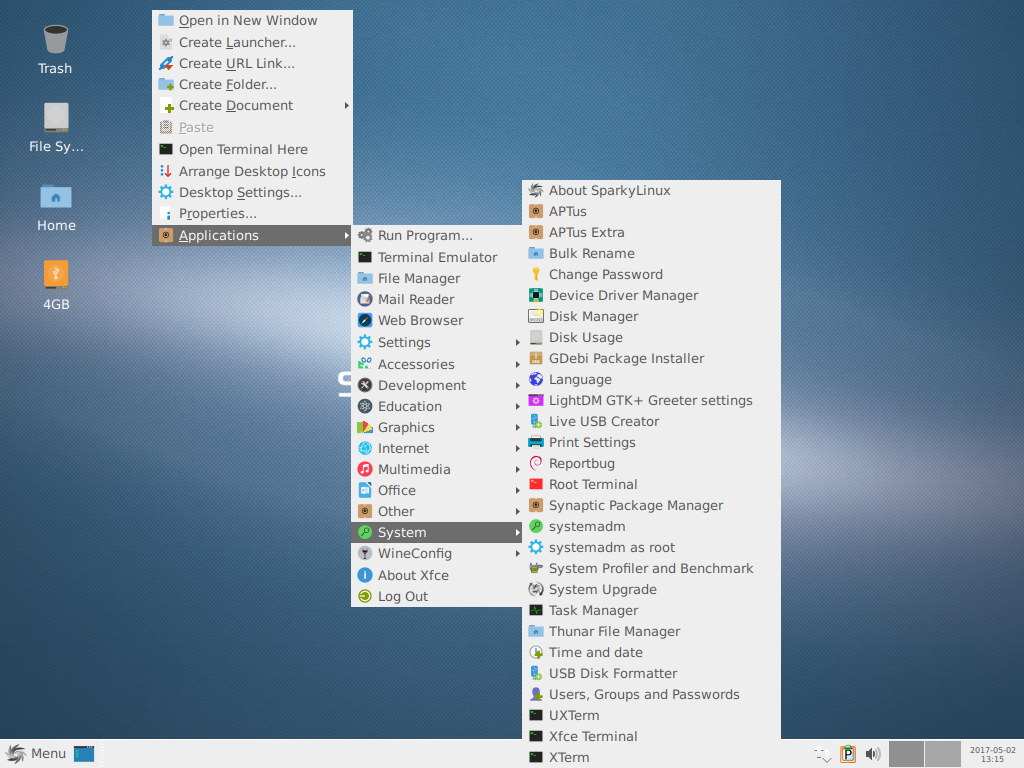Switch to the second workspace in pager
Image resolution: width=1024 pixels, height=768 pixels.
point(942,754)
